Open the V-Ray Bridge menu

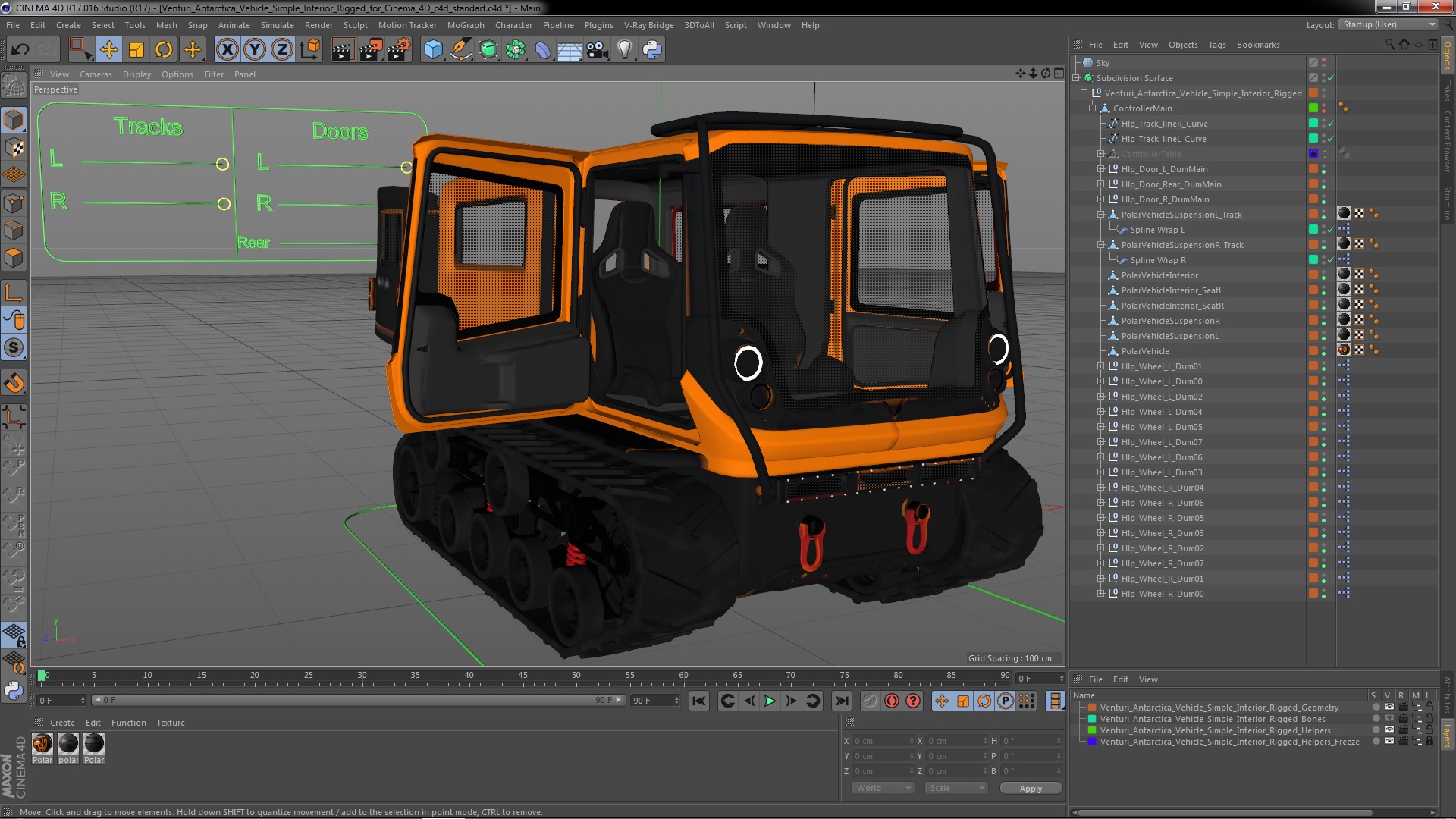pyautogui.click(x=649, y=25)
